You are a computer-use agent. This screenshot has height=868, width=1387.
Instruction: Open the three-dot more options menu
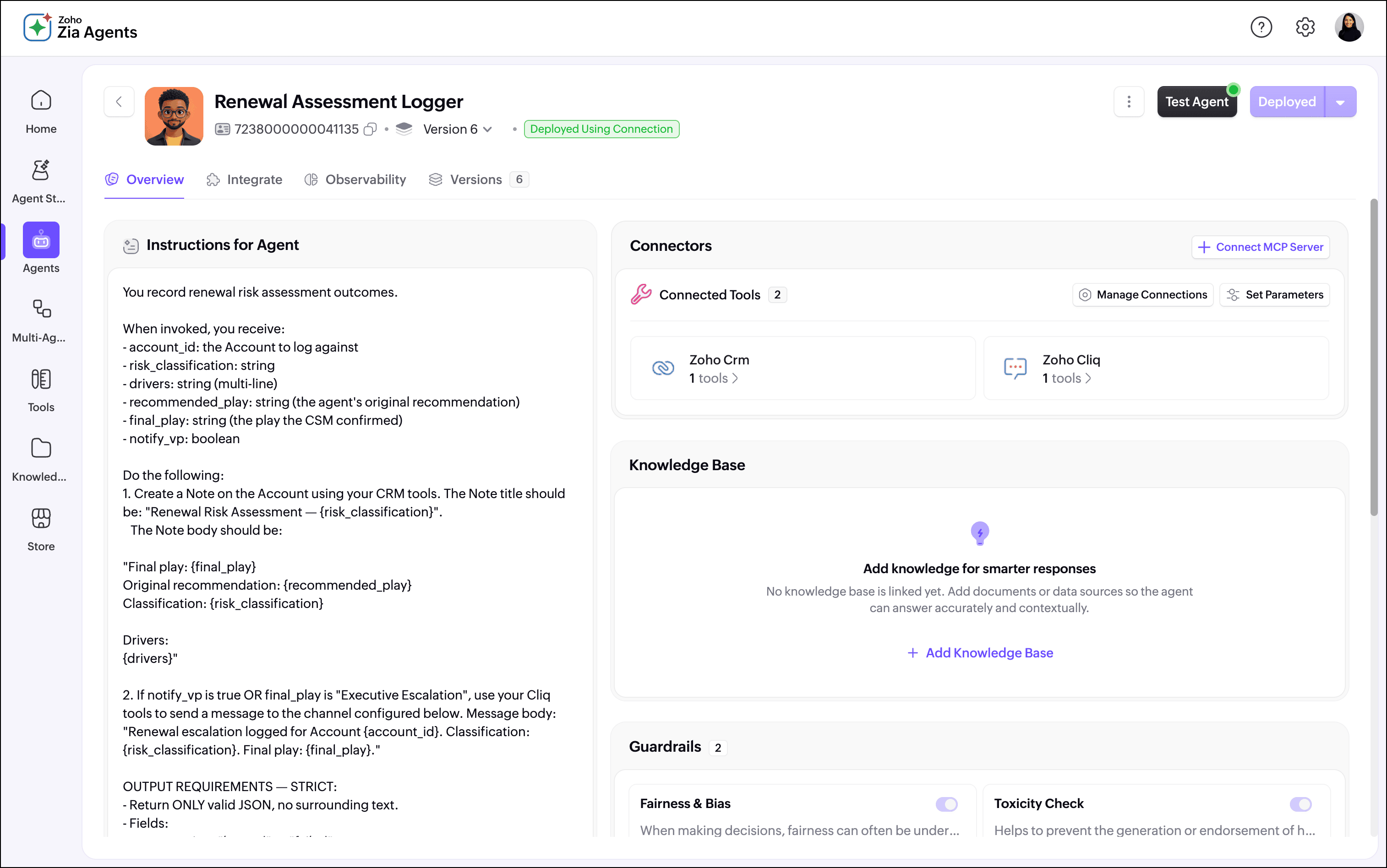1129,102
